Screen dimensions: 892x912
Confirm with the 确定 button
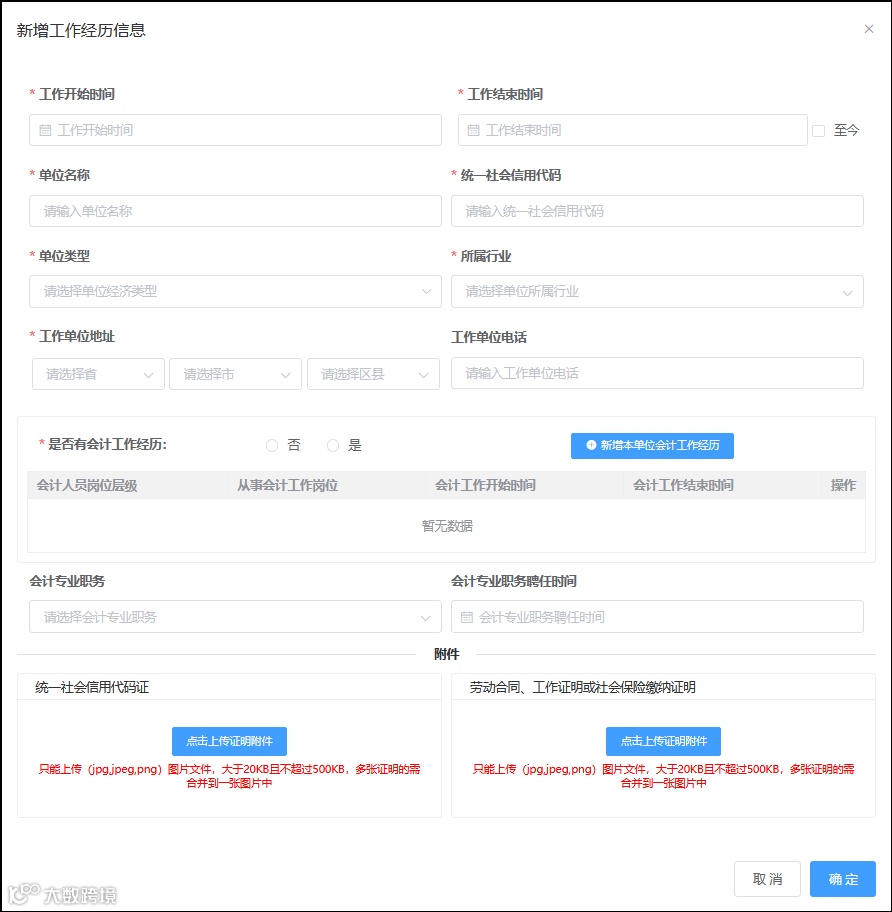click(843, 879)
